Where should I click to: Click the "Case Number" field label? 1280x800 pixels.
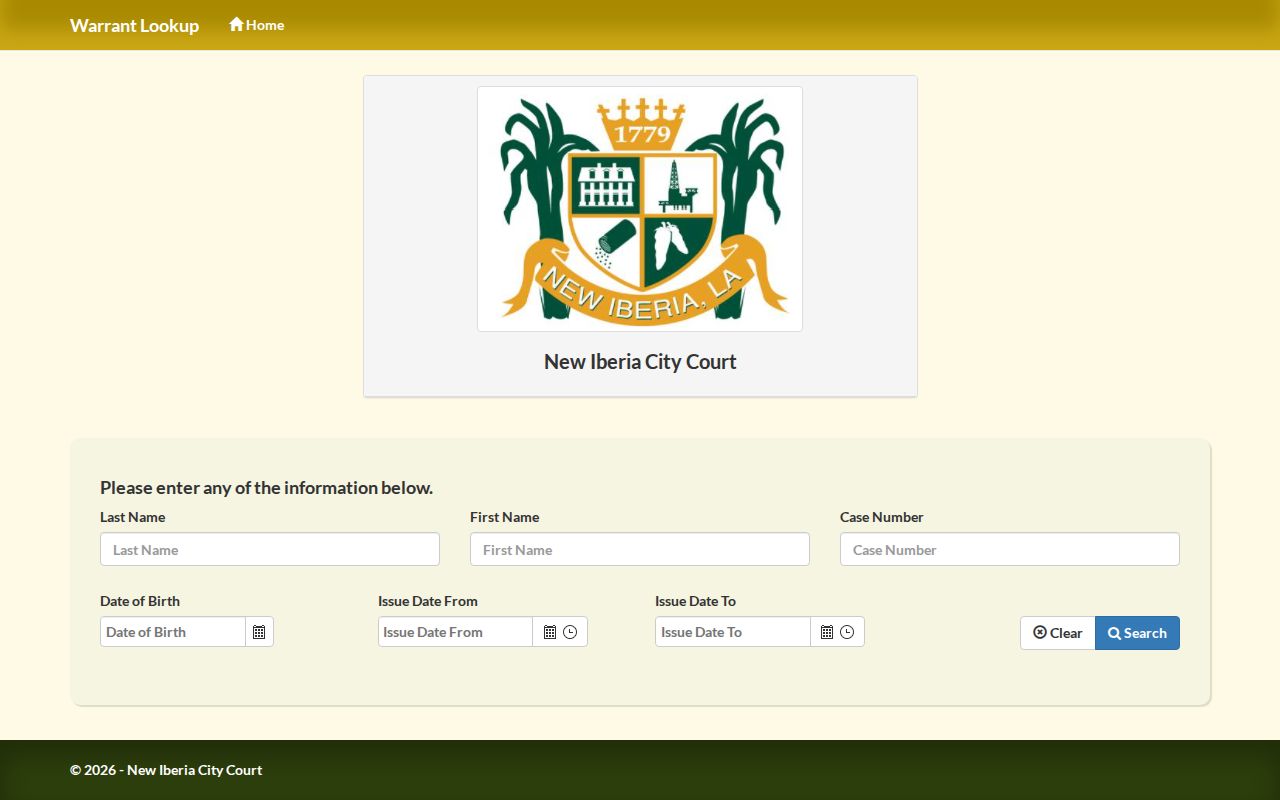click(882, 517)
